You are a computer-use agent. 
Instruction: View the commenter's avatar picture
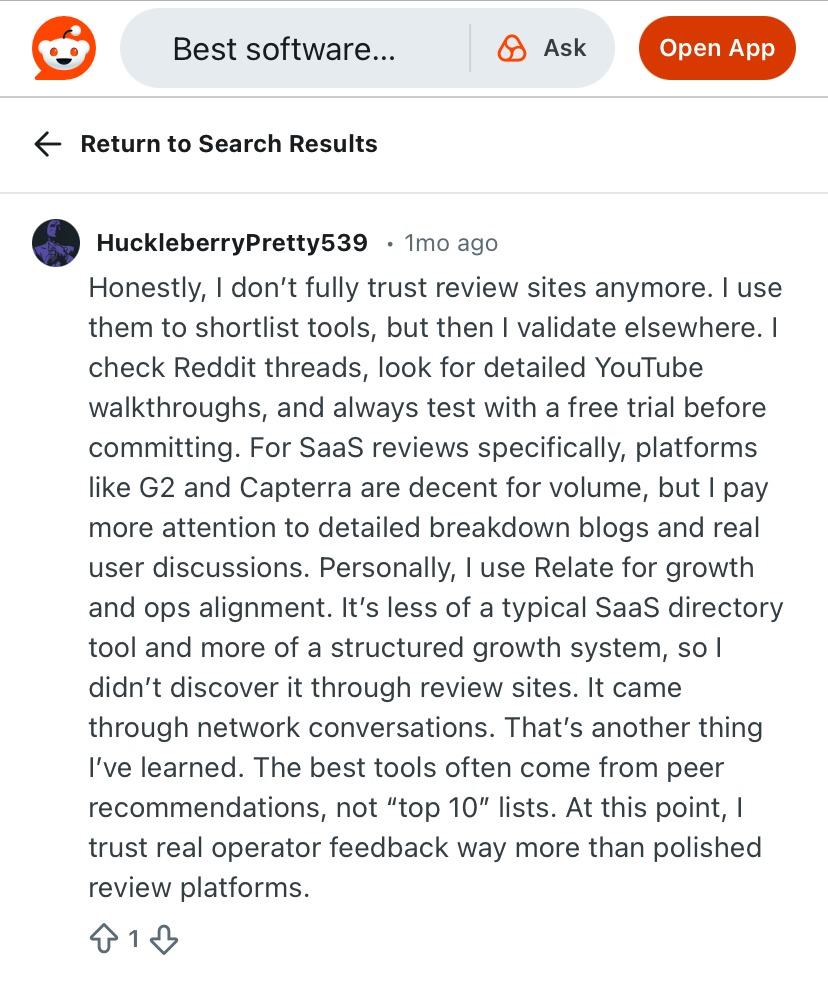(56, 243)
